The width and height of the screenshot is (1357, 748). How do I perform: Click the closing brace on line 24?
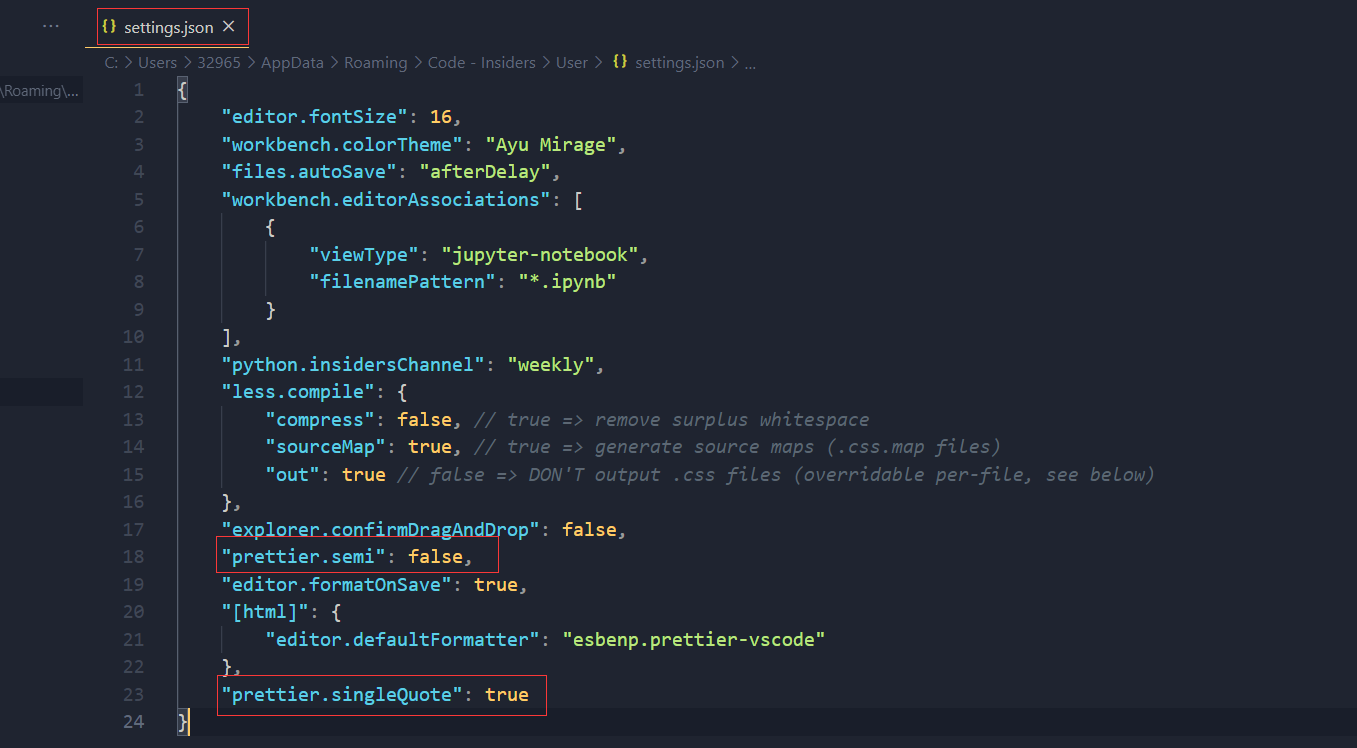coord(182,722)
